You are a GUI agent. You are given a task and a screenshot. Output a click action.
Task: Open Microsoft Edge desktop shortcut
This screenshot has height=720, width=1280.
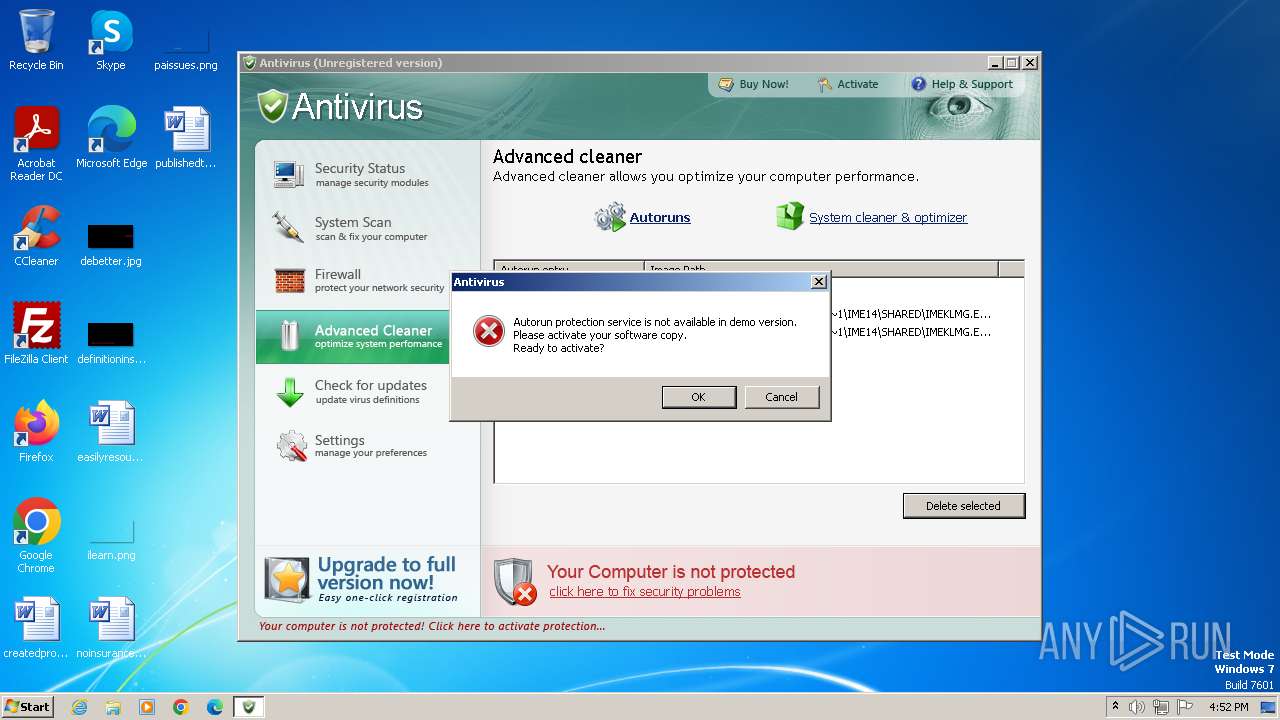click(111, 137)
